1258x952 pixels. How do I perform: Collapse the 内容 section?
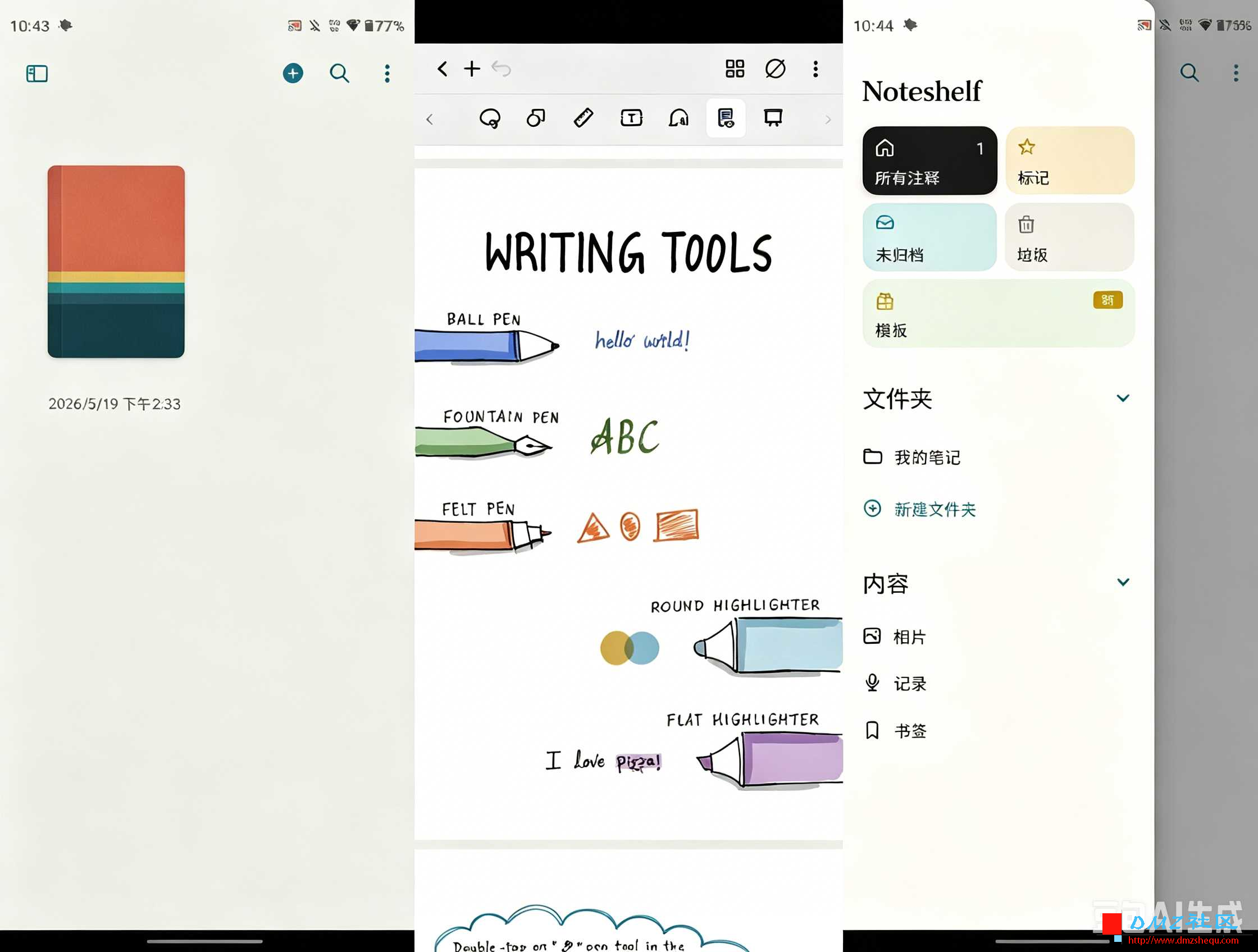point(1123,582)
